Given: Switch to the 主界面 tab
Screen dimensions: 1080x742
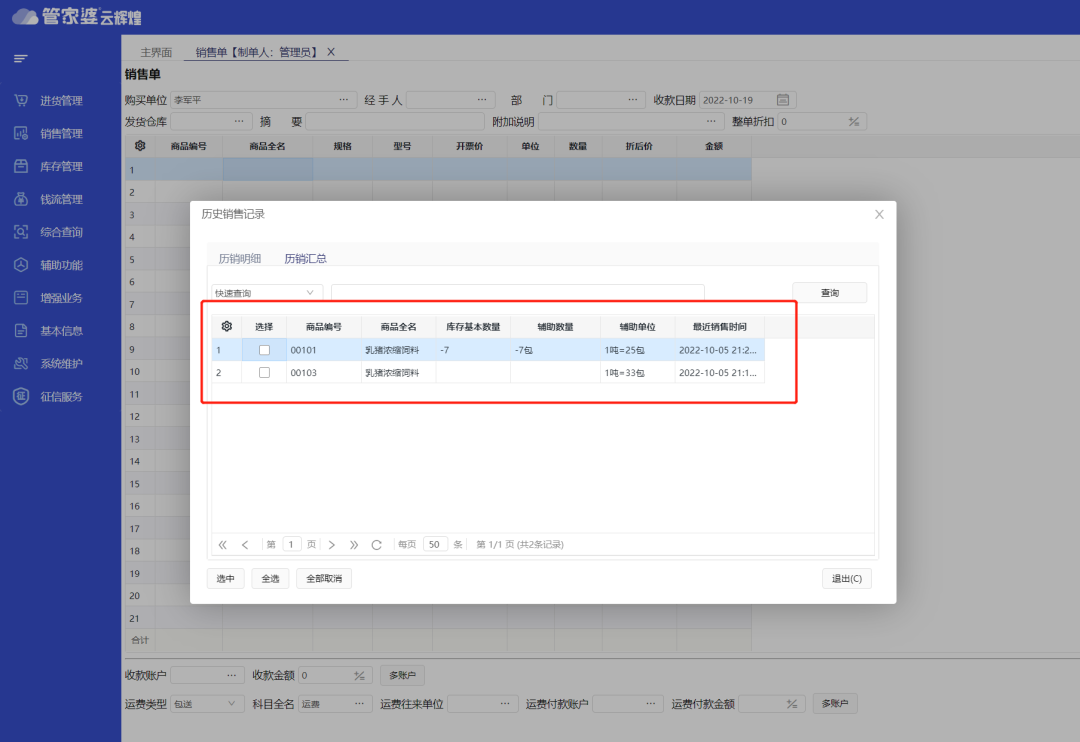Looking at the screenshot, I should pos(156,52).
